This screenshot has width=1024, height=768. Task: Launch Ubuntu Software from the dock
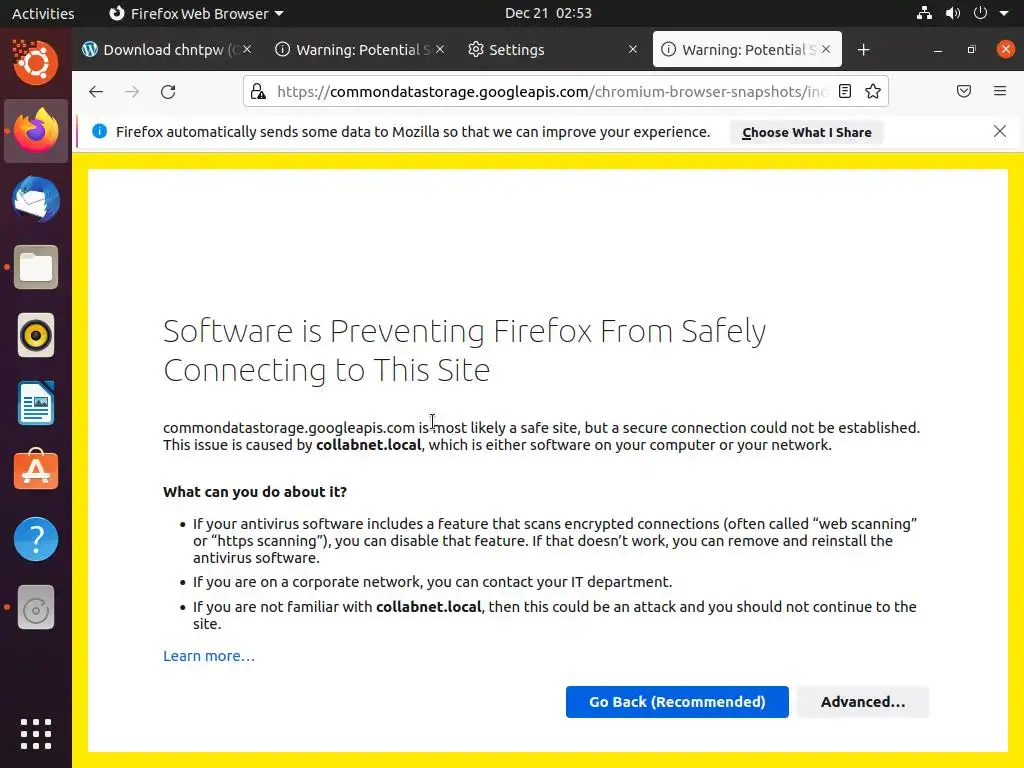pos(36,470)
